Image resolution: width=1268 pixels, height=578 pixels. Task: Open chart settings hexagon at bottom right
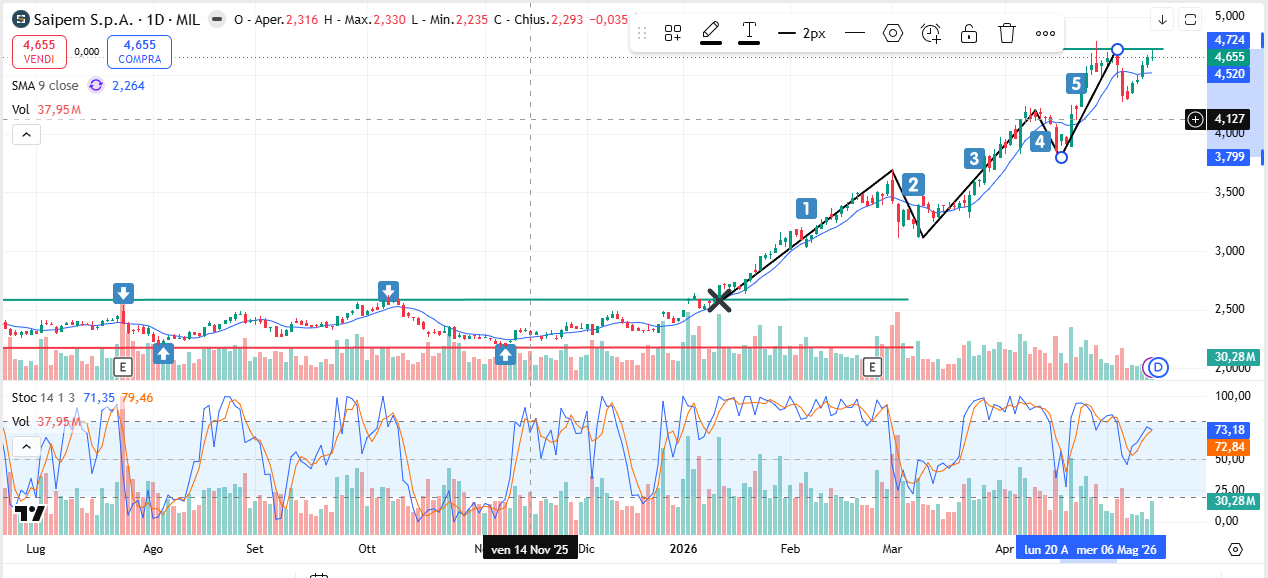click(x=1235, y=549)
